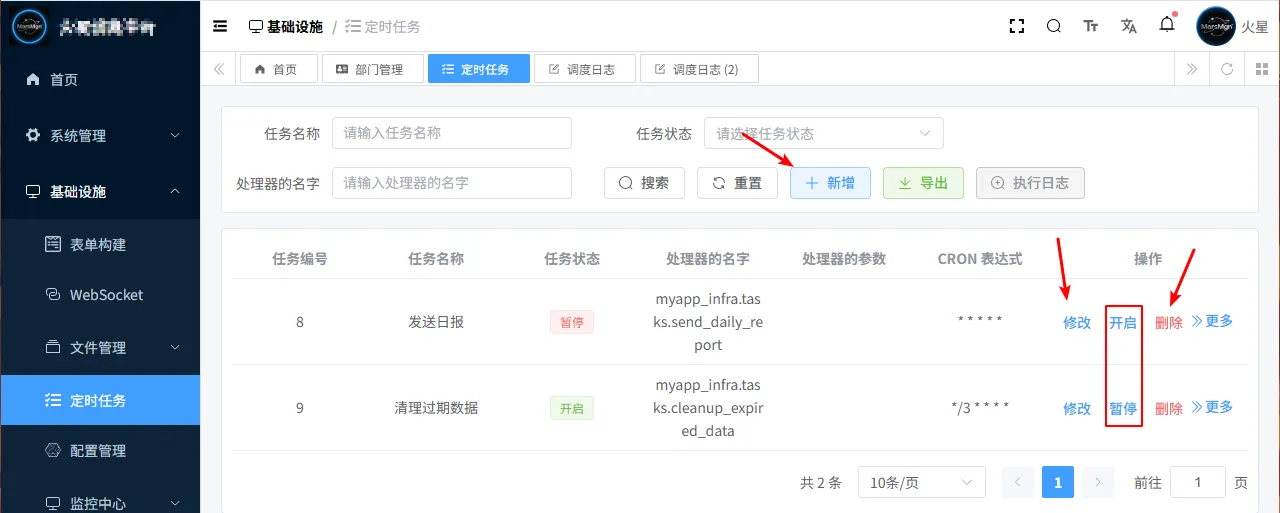The height and width of the screenshot is (513, 1280).
Task: Click 删除 for task 清理过期数据
Action: click(1169, 409)
